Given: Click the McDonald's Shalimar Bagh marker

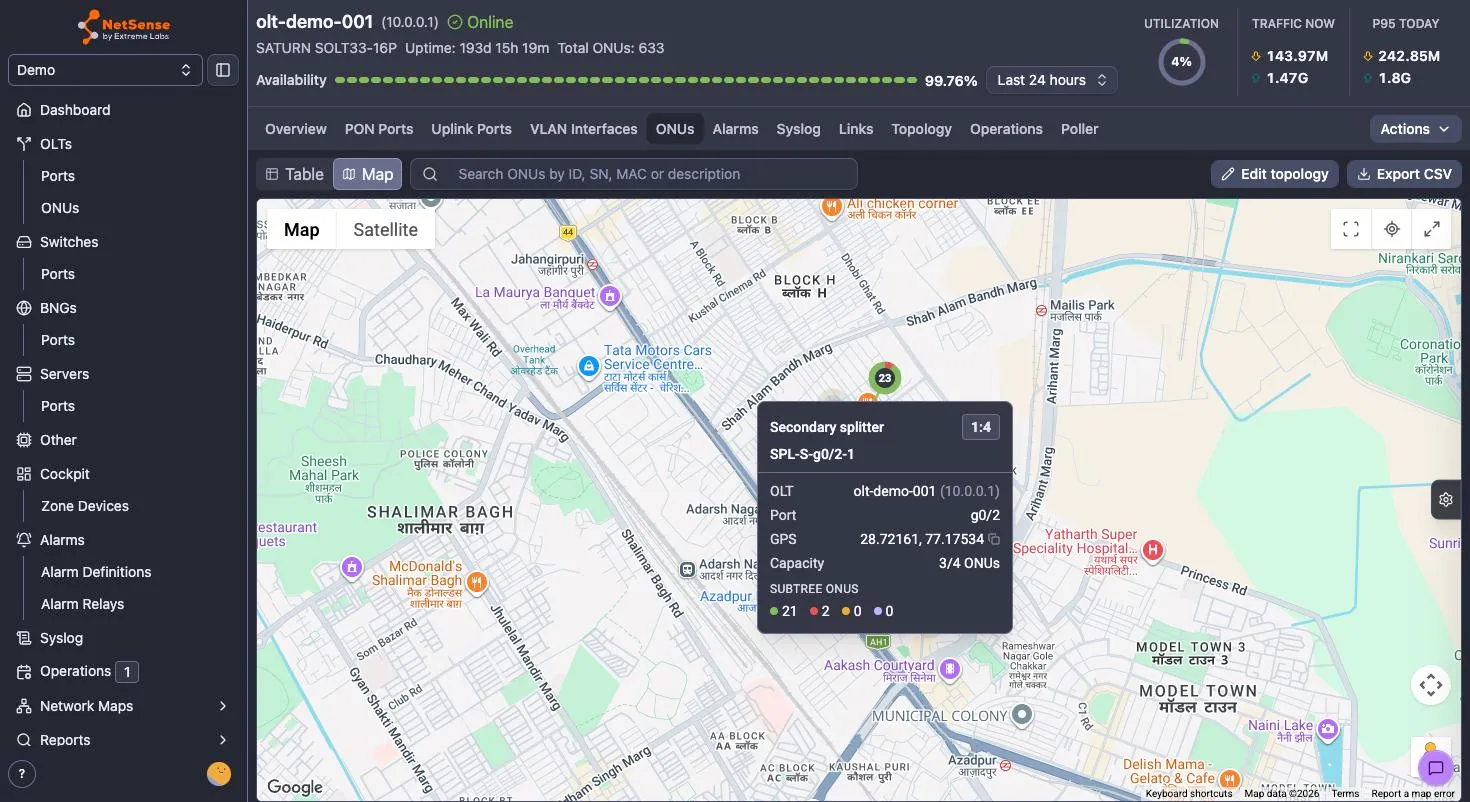Looking at the screenshot, I should [x=477, y=581].
